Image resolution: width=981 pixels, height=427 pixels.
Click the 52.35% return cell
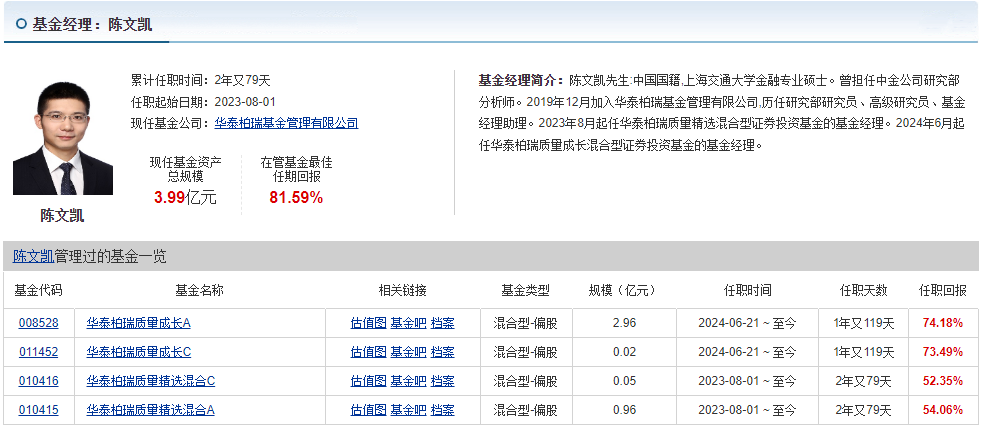pyautogui.click(x=942, y=381)
